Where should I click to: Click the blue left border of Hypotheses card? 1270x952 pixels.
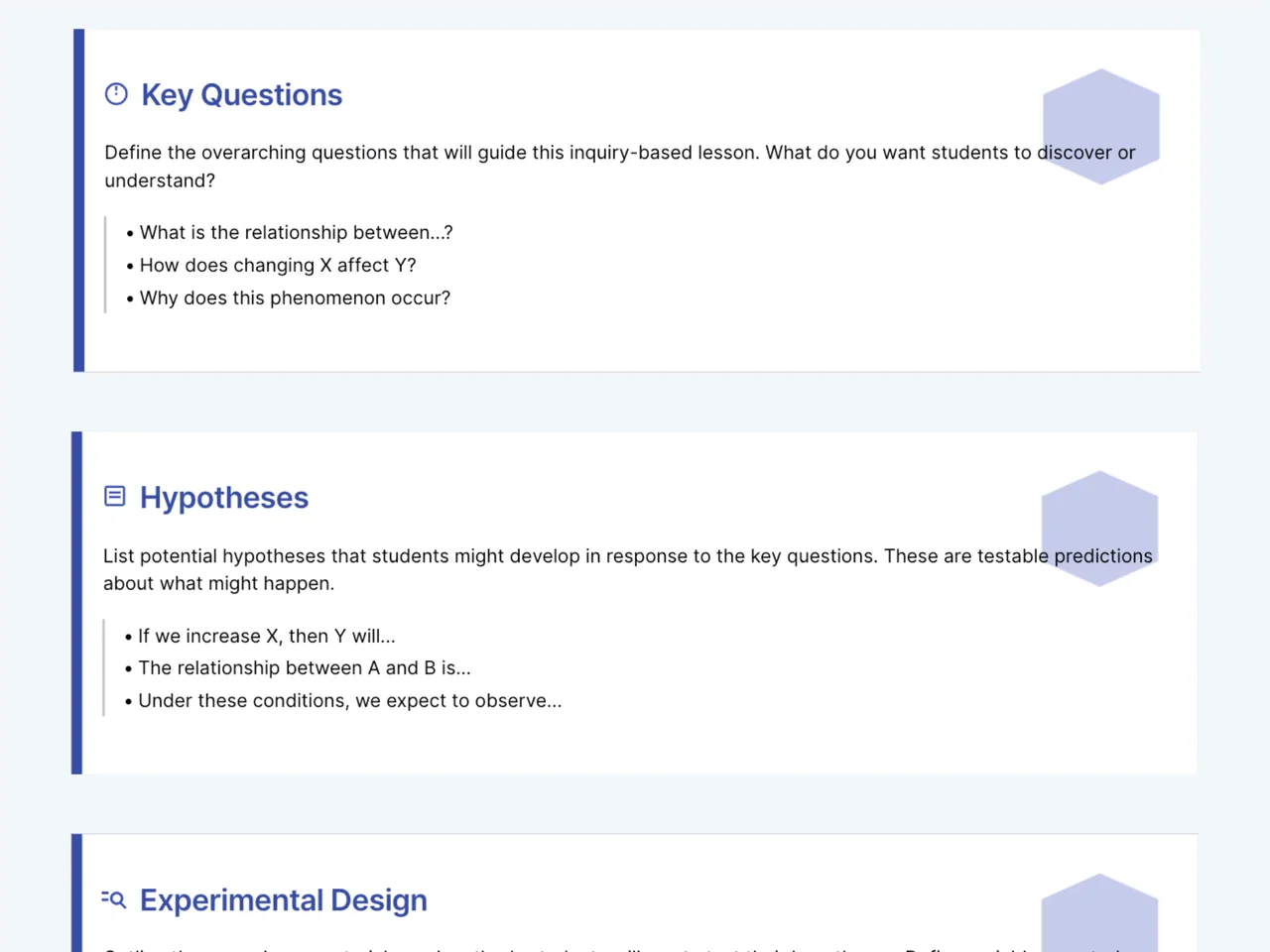pyautogui.click(x=77, y=603)
